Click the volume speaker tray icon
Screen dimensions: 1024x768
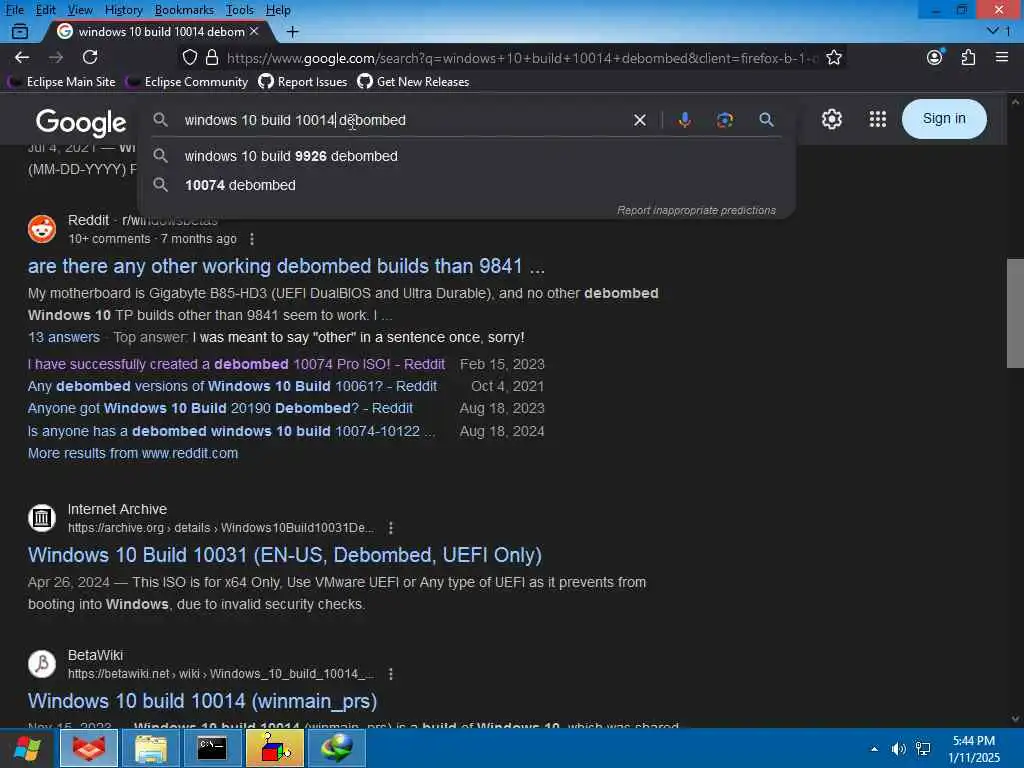[x=899, y=749]
